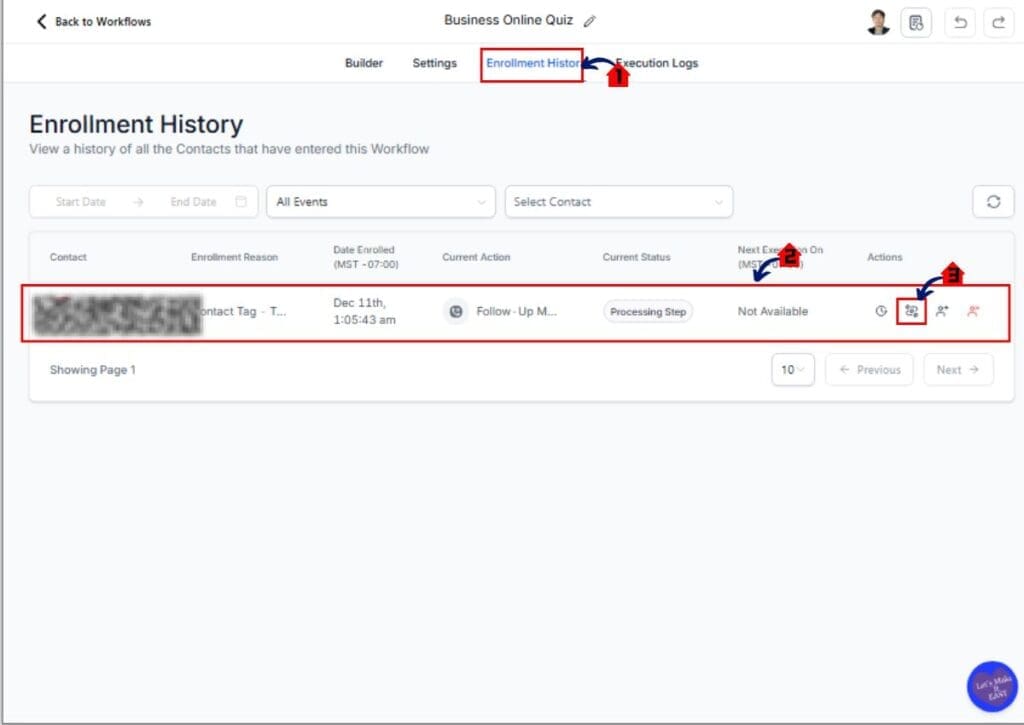The width and height of the screenshot is (1024, 725).
Task: Open the workflow version history icon
Action: click(x=916, y=21)
